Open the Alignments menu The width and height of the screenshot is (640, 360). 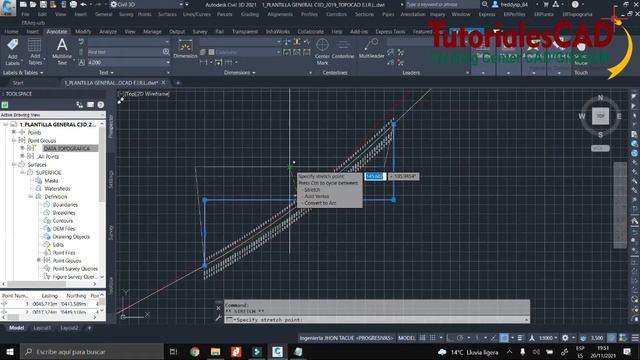pyautogui.click(x=280, y=14)
